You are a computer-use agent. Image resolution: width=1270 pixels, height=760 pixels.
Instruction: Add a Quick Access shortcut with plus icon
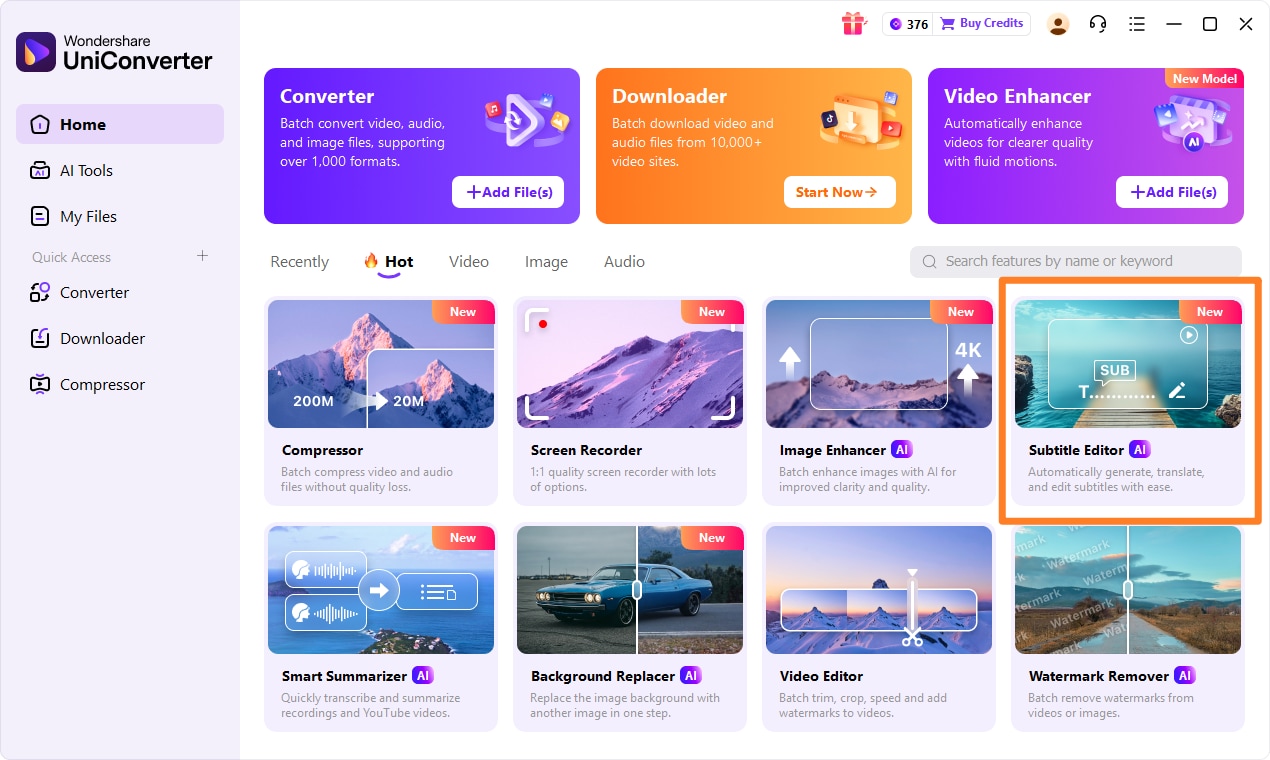(202, 256)
